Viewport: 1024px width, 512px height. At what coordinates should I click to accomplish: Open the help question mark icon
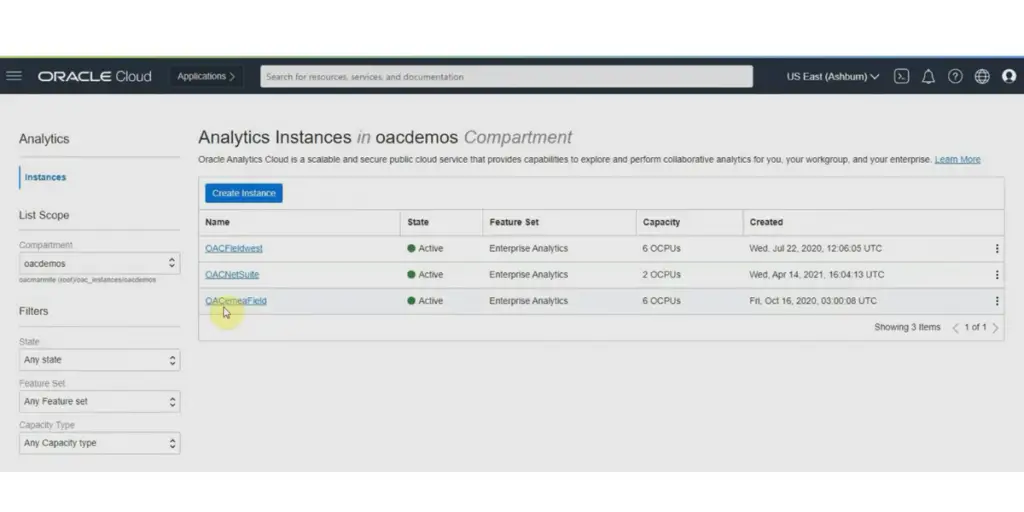point(955,76)
